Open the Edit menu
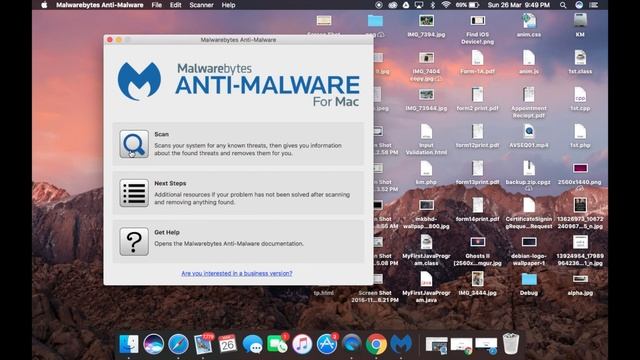 click(x=176, y=5)
